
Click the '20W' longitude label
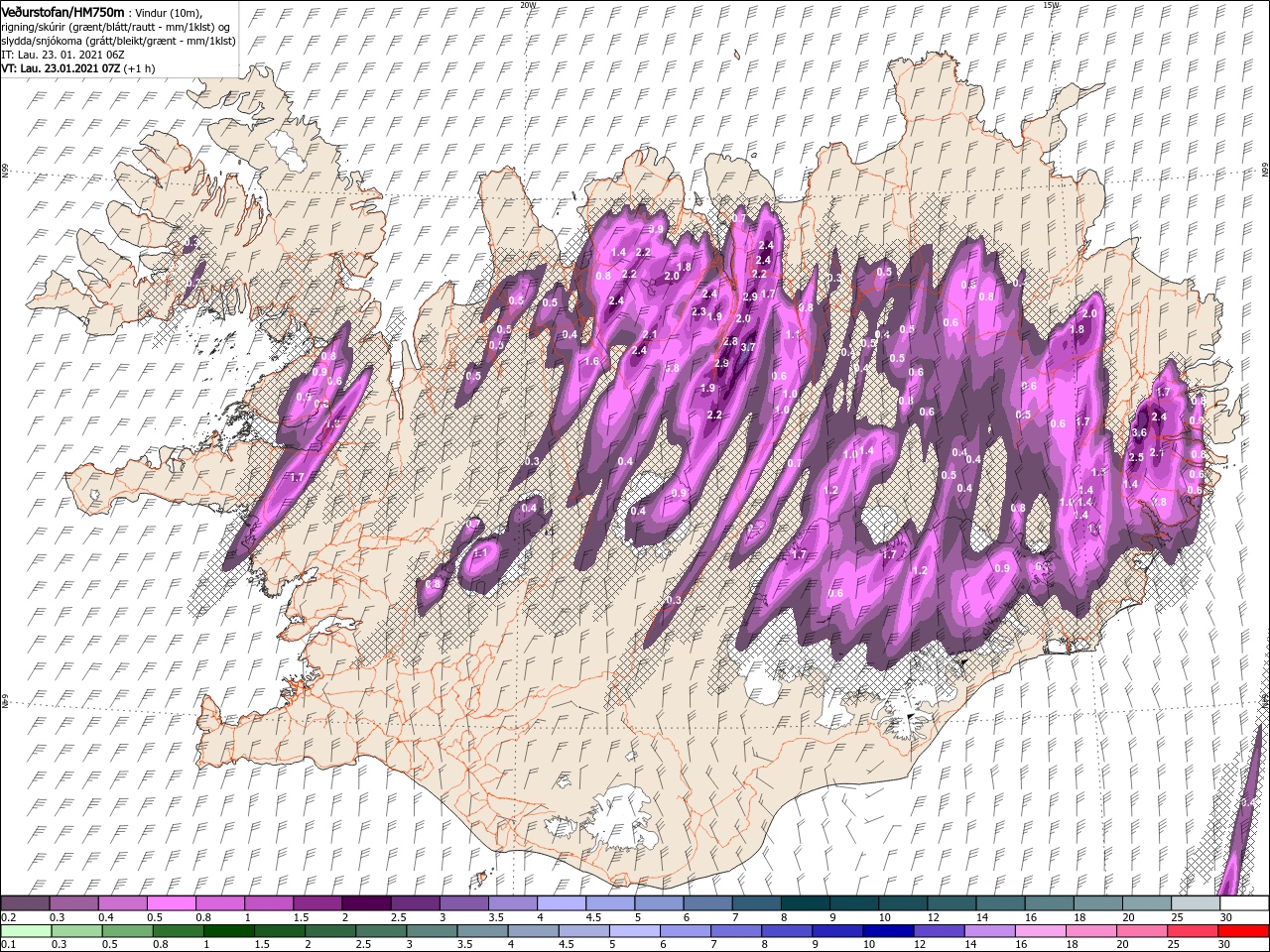pyautogui.click(x=529, y=5)
